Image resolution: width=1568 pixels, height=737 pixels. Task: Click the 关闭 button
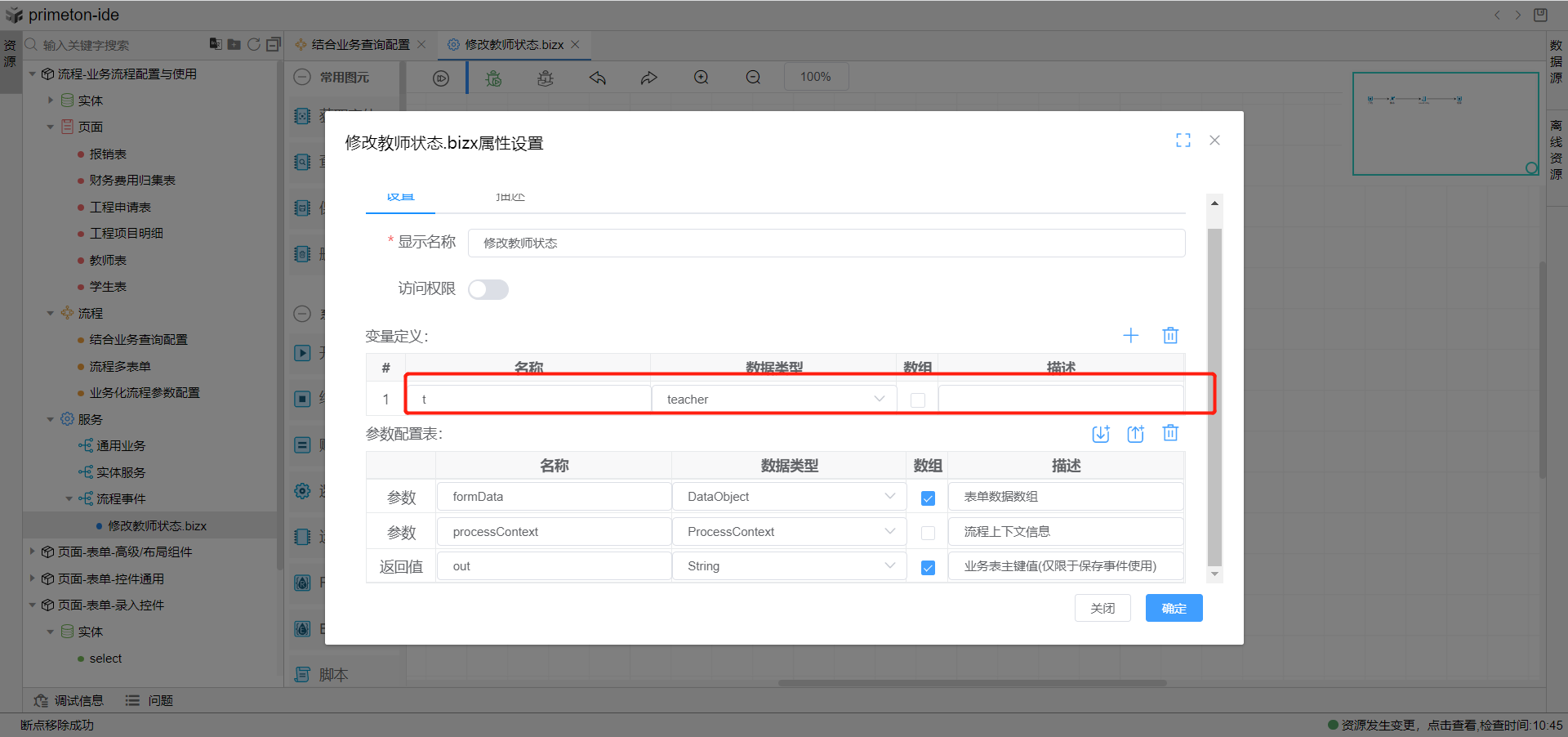click(1102, 608)
